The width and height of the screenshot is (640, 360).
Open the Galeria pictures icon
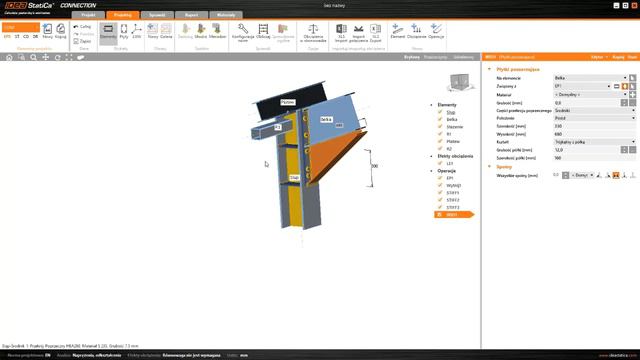[166, 31]
